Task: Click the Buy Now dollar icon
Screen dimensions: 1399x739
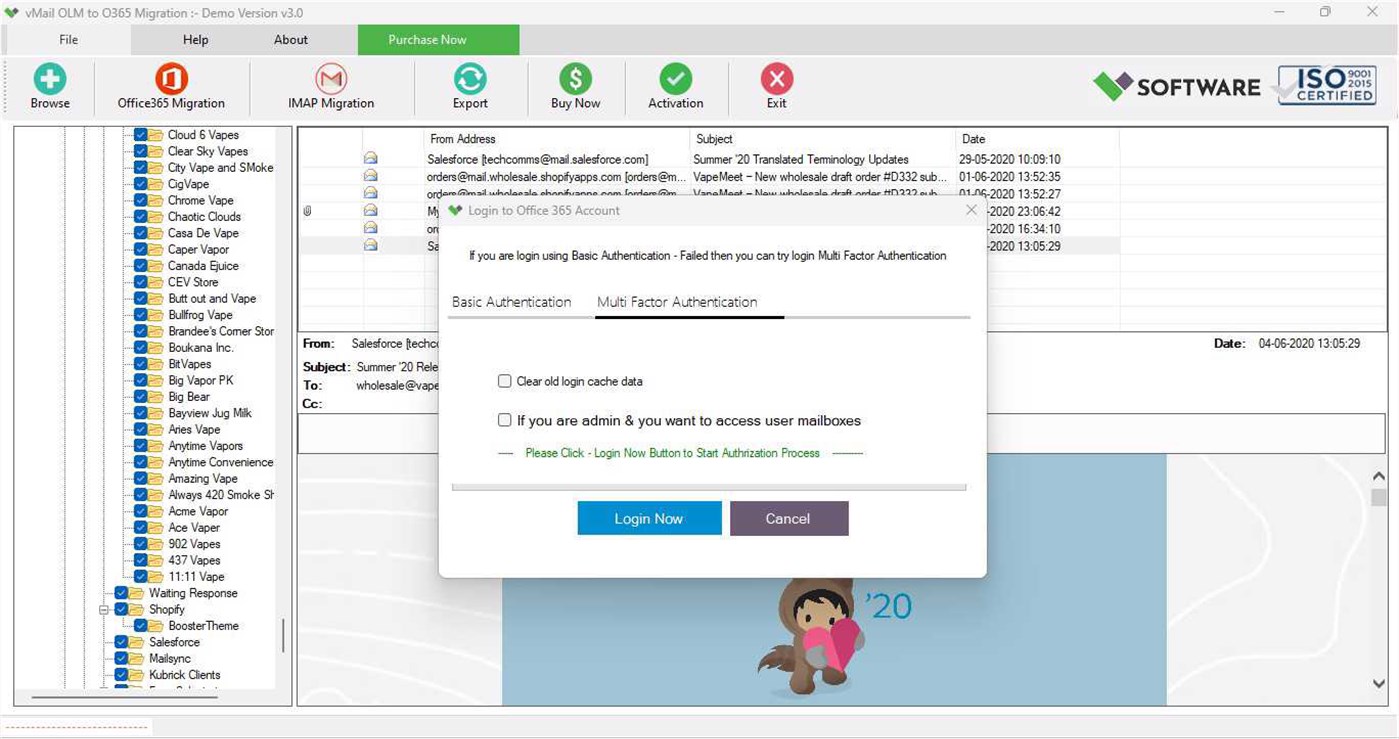Action: 575,79
